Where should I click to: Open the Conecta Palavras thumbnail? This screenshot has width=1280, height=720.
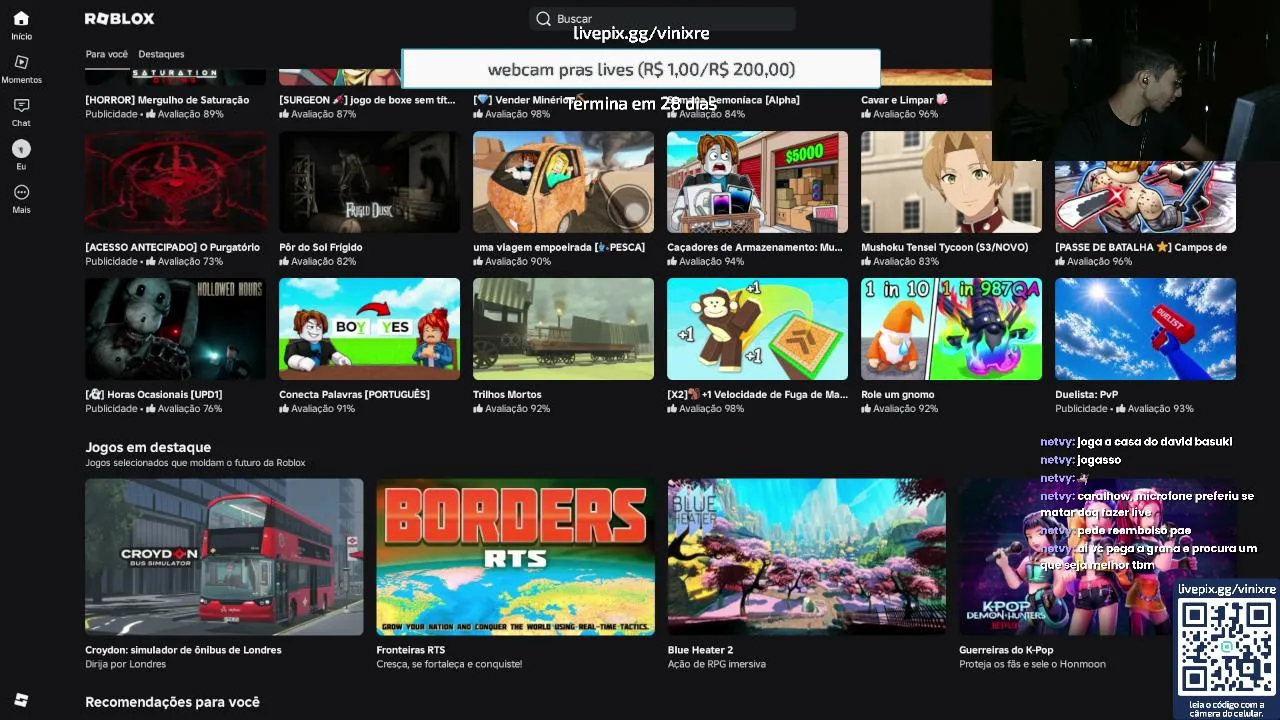coord(369,329)
